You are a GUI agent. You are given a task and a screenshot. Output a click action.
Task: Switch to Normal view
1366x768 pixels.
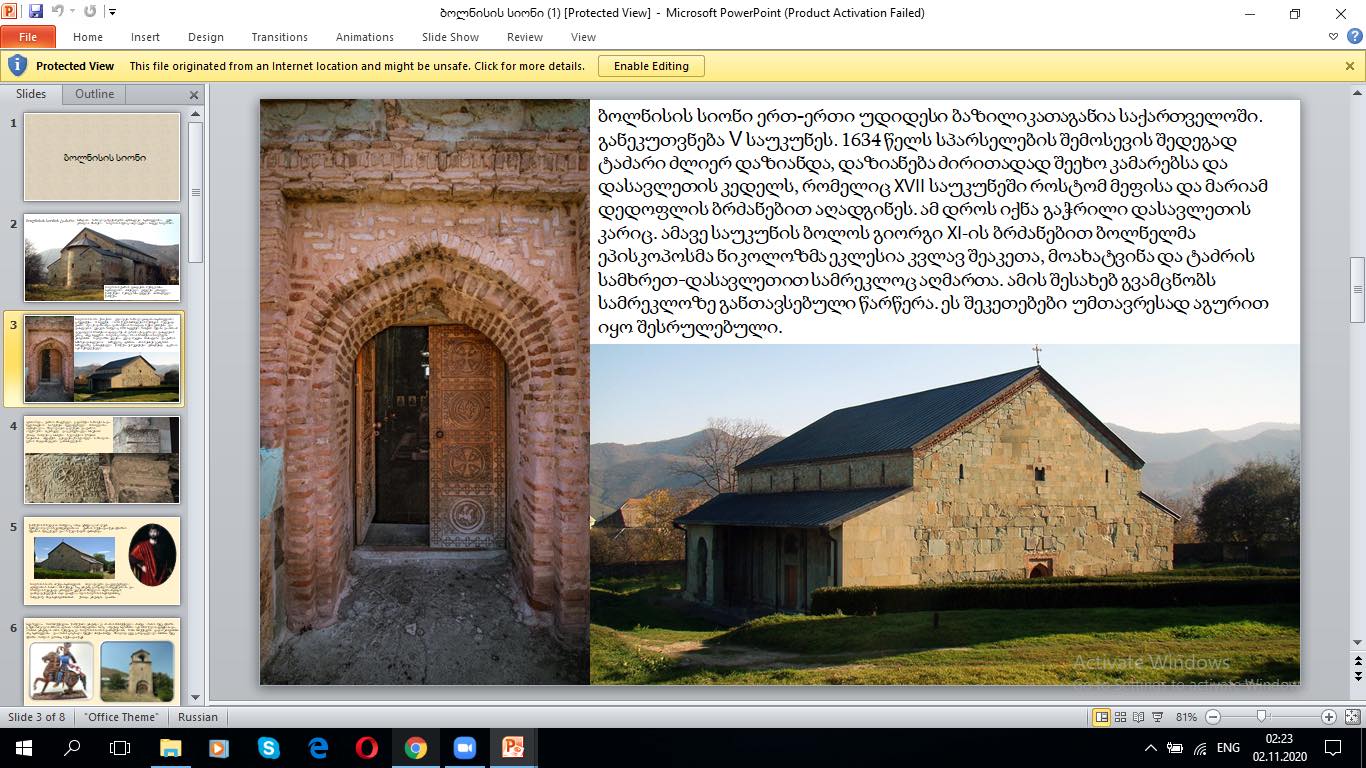(1102, 717)
